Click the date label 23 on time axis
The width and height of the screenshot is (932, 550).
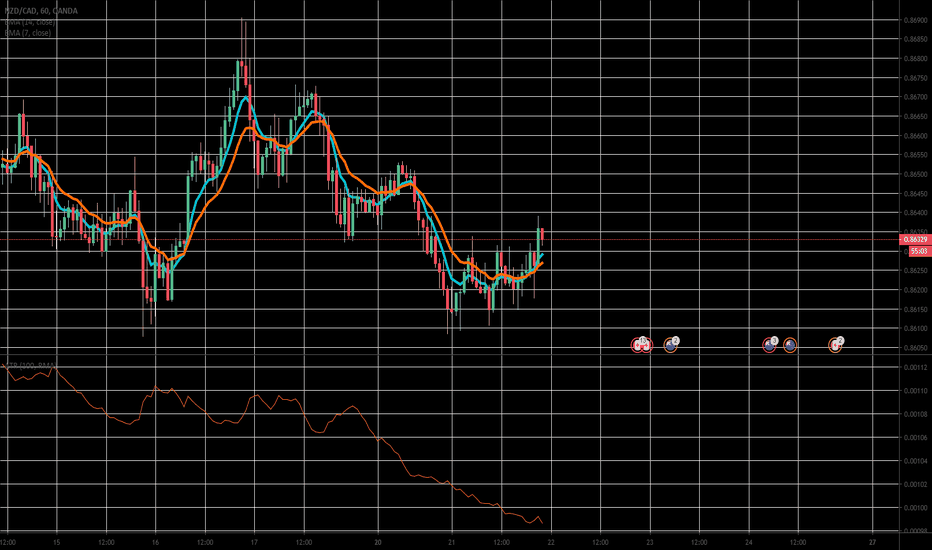(x=650, y=542)
